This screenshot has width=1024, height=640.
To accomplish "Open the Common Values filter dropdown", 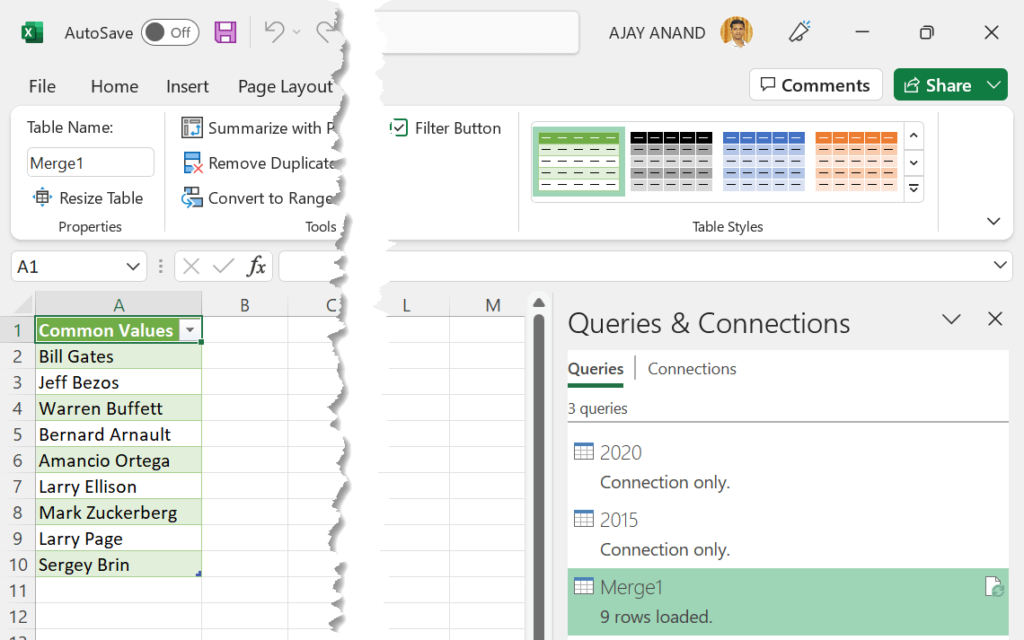I will pyautogui.click(x=190, y=329).
